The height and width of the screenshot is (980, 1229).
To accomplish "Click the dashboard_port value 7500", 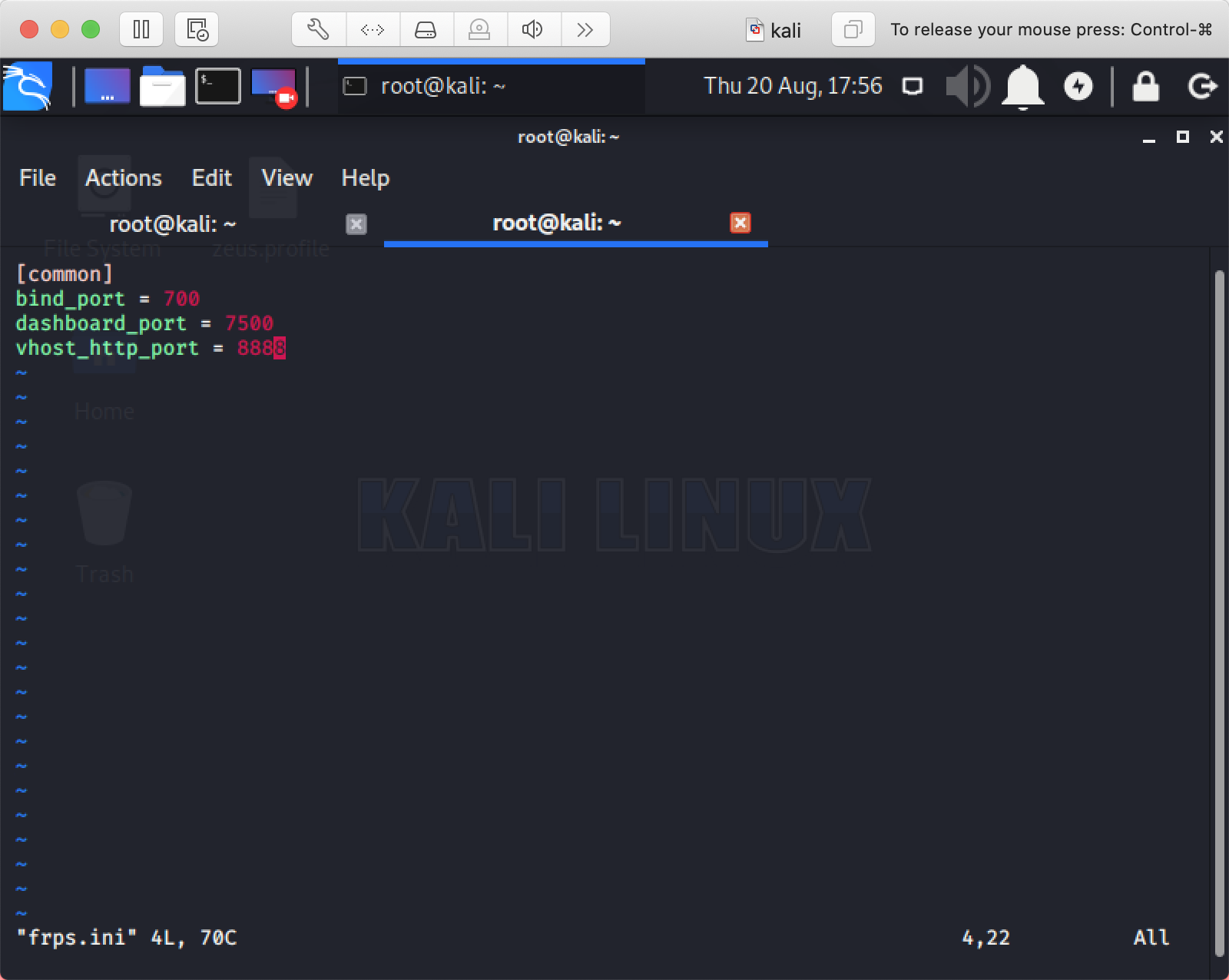I will click(x=249, y=323).
